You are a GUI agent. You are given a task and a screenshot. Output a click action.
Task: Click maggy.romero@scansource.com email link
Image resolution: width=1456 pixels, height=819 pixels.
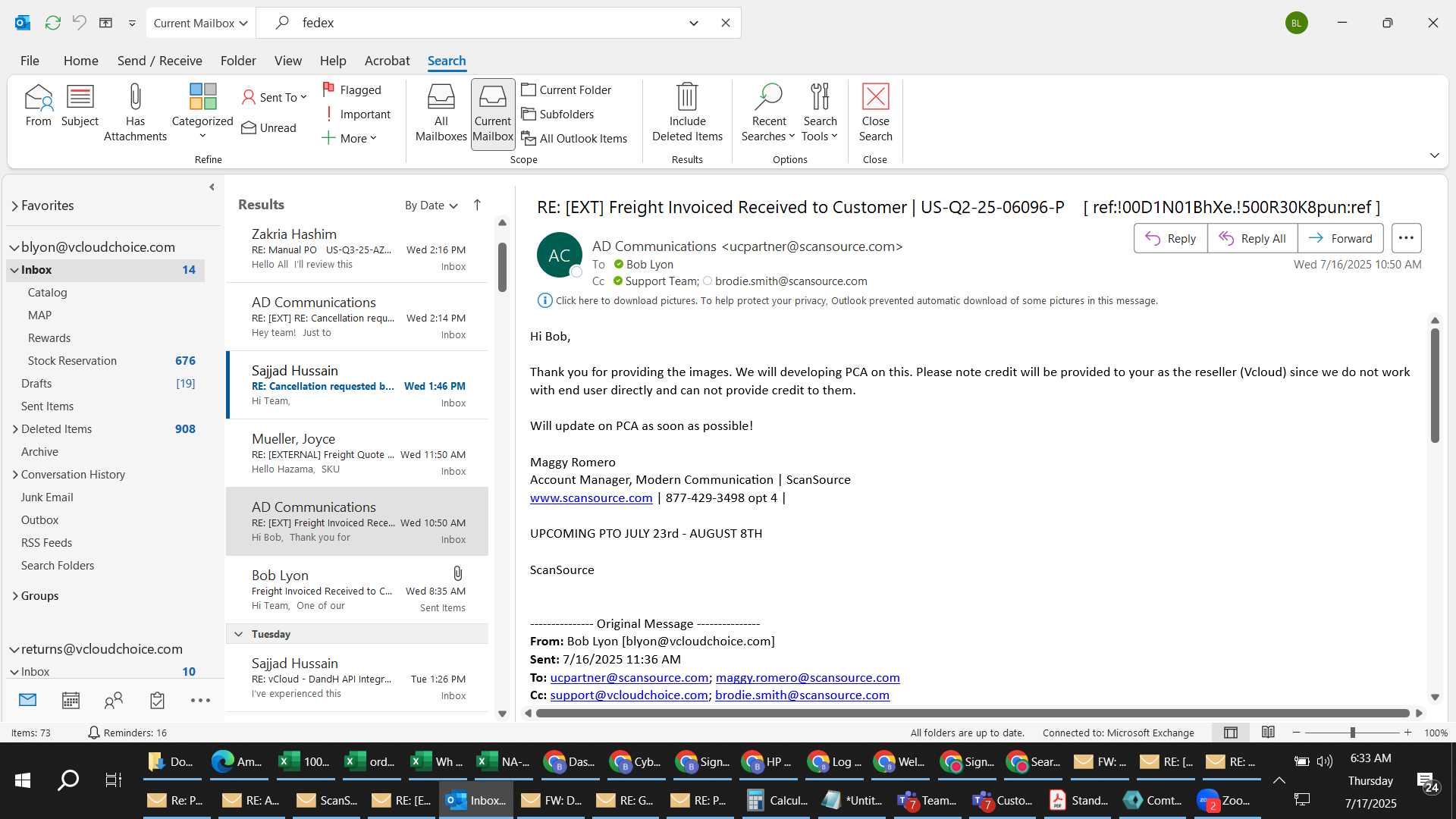click(808, 678)
